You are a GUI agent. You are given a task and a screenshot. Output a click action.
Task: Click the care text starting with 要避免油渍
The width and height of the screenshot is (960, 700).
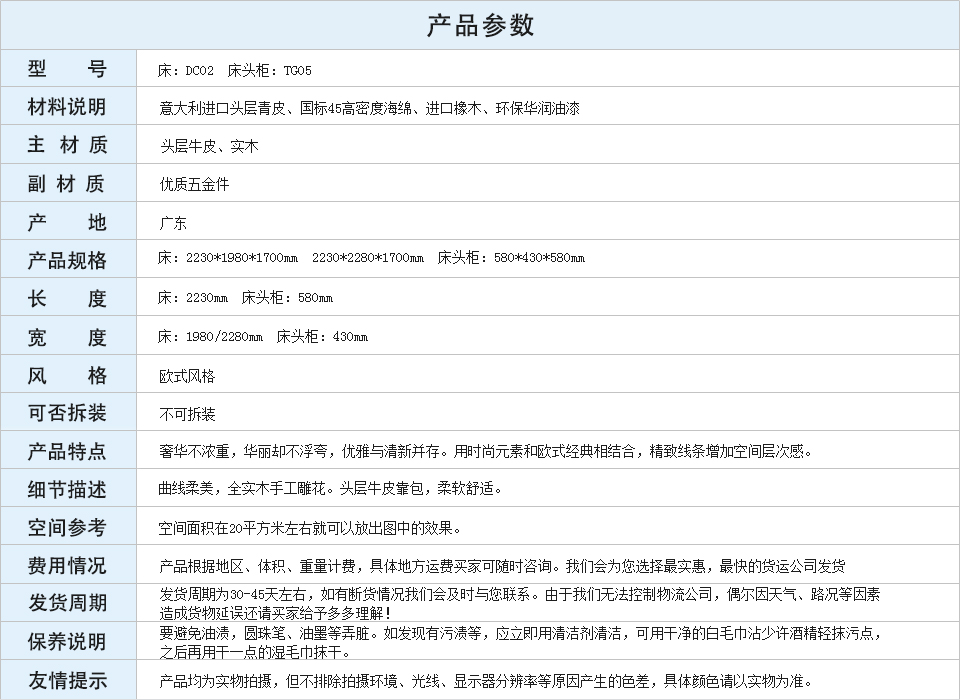click(520, 642)
